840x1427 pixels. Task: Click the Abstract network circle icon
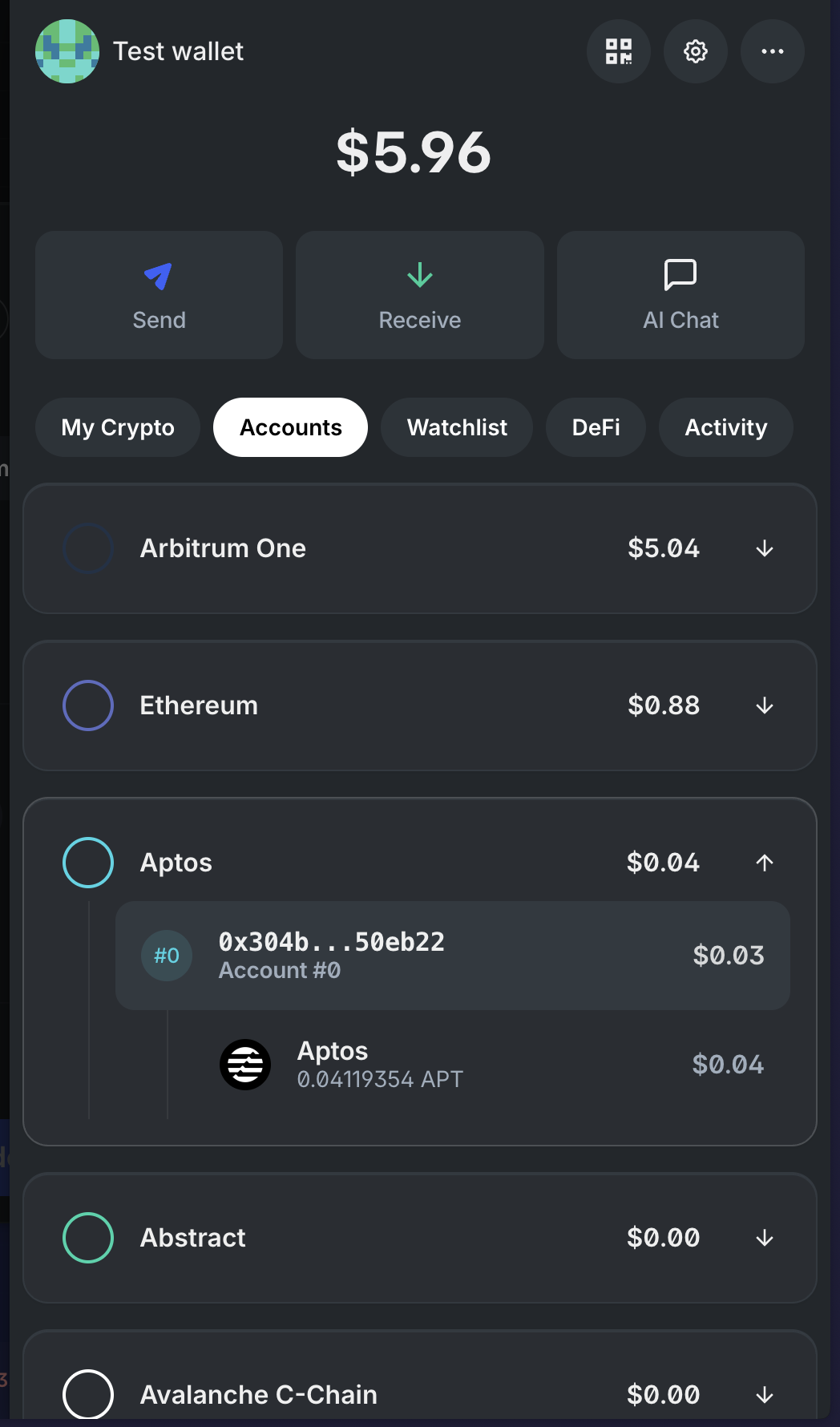point(88,1238)
